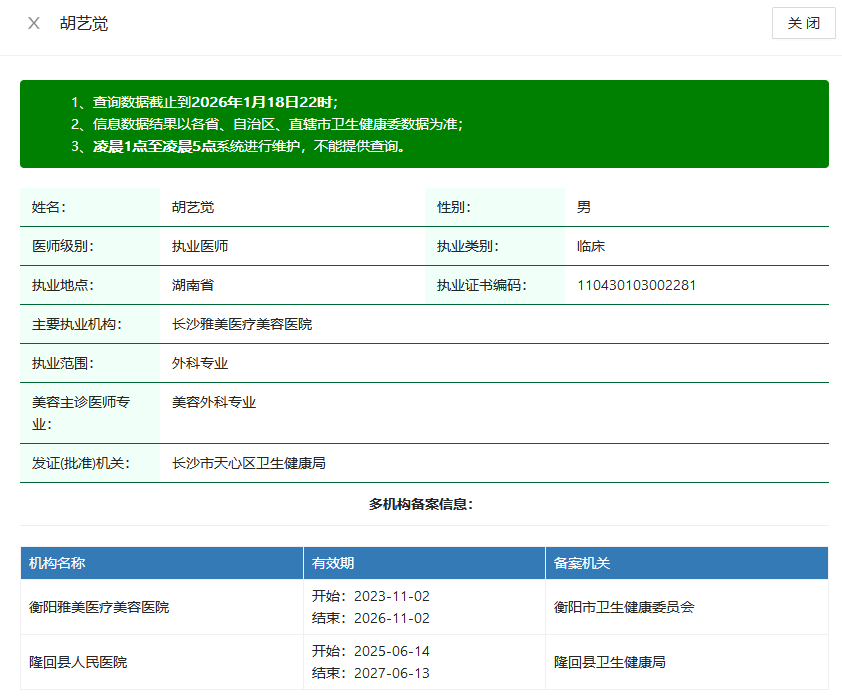The width and height of the screenshot is (842, 698).
Task: Select the 衡阳雅美医疗美容医院 table row
Action: [99, 607]
